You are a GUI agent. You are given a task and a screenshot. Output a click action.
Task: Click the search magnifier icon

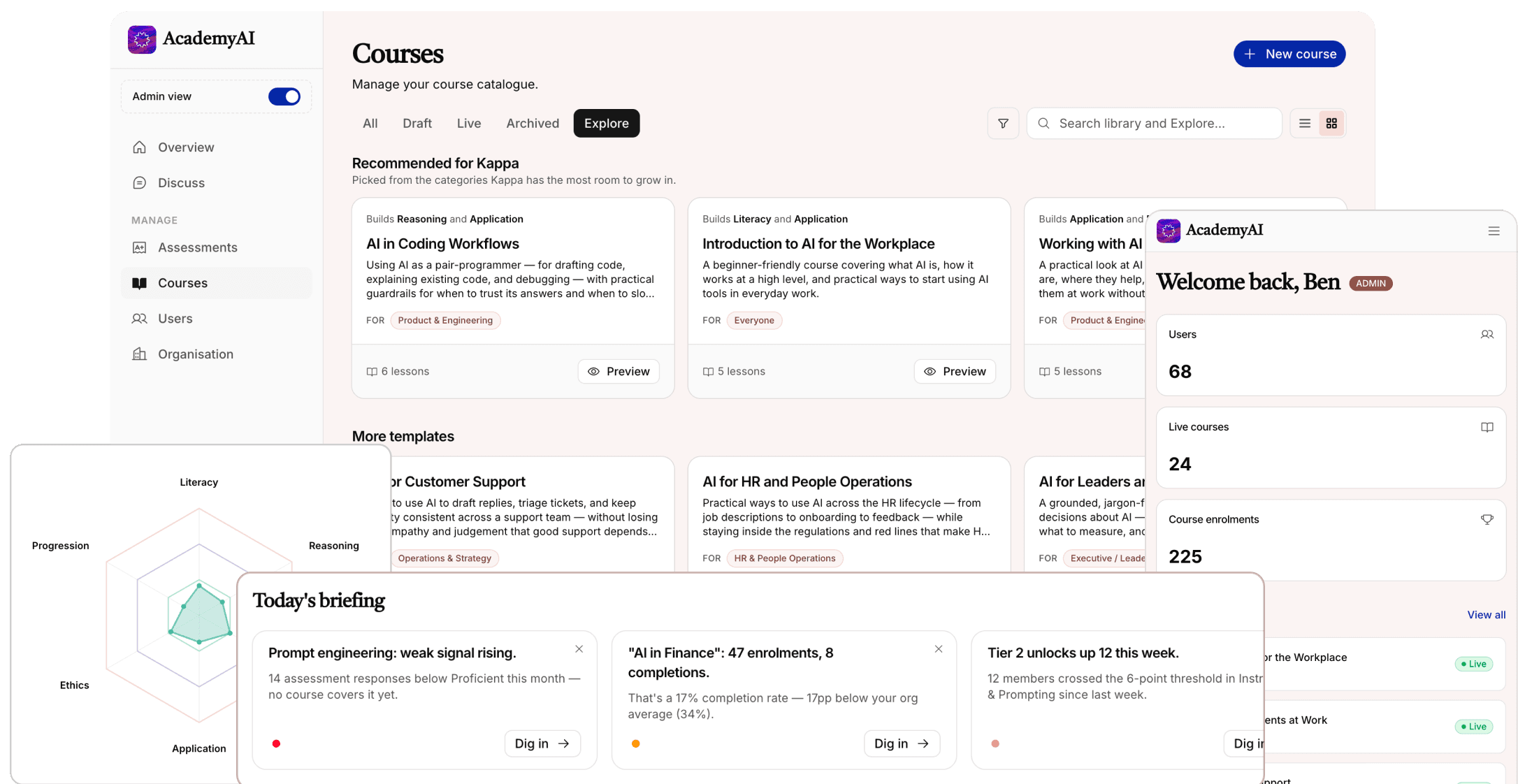1043,124
